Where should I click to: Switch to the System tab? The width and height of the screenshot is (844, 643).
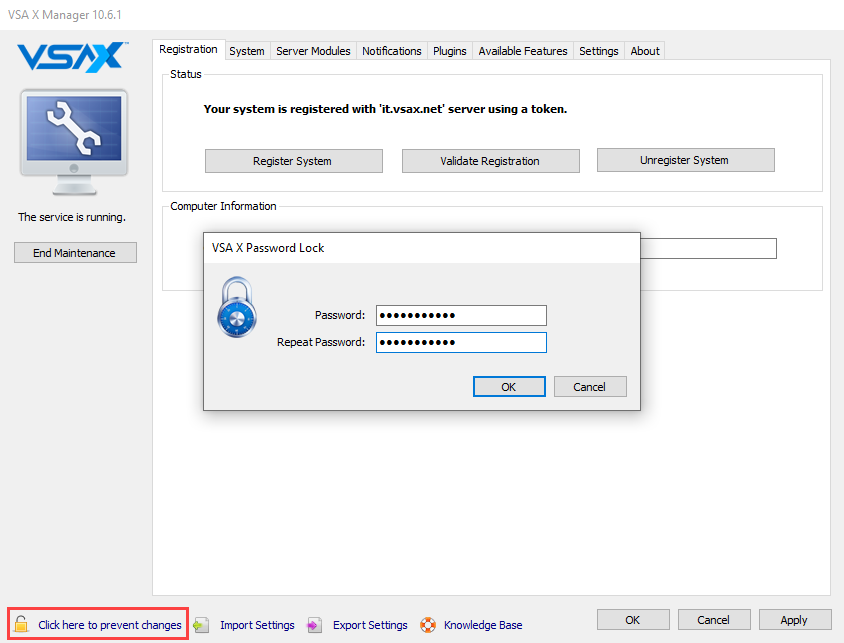point(247,51)
